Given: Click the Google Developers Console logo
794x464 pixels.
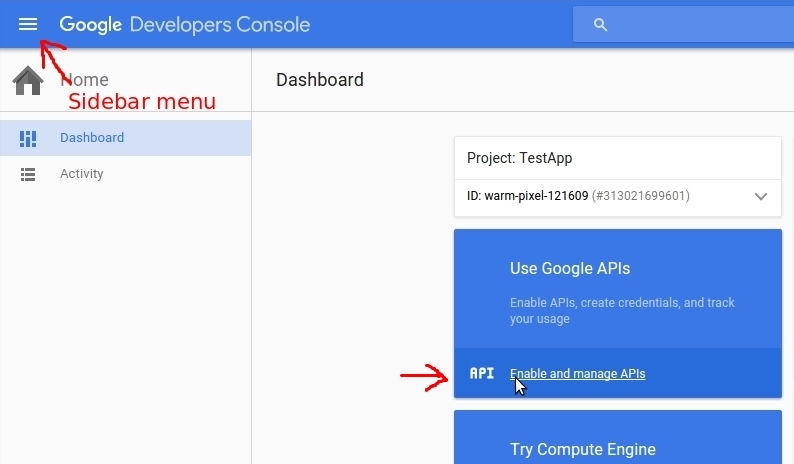Looking at the screenshot, I should 184,25.
